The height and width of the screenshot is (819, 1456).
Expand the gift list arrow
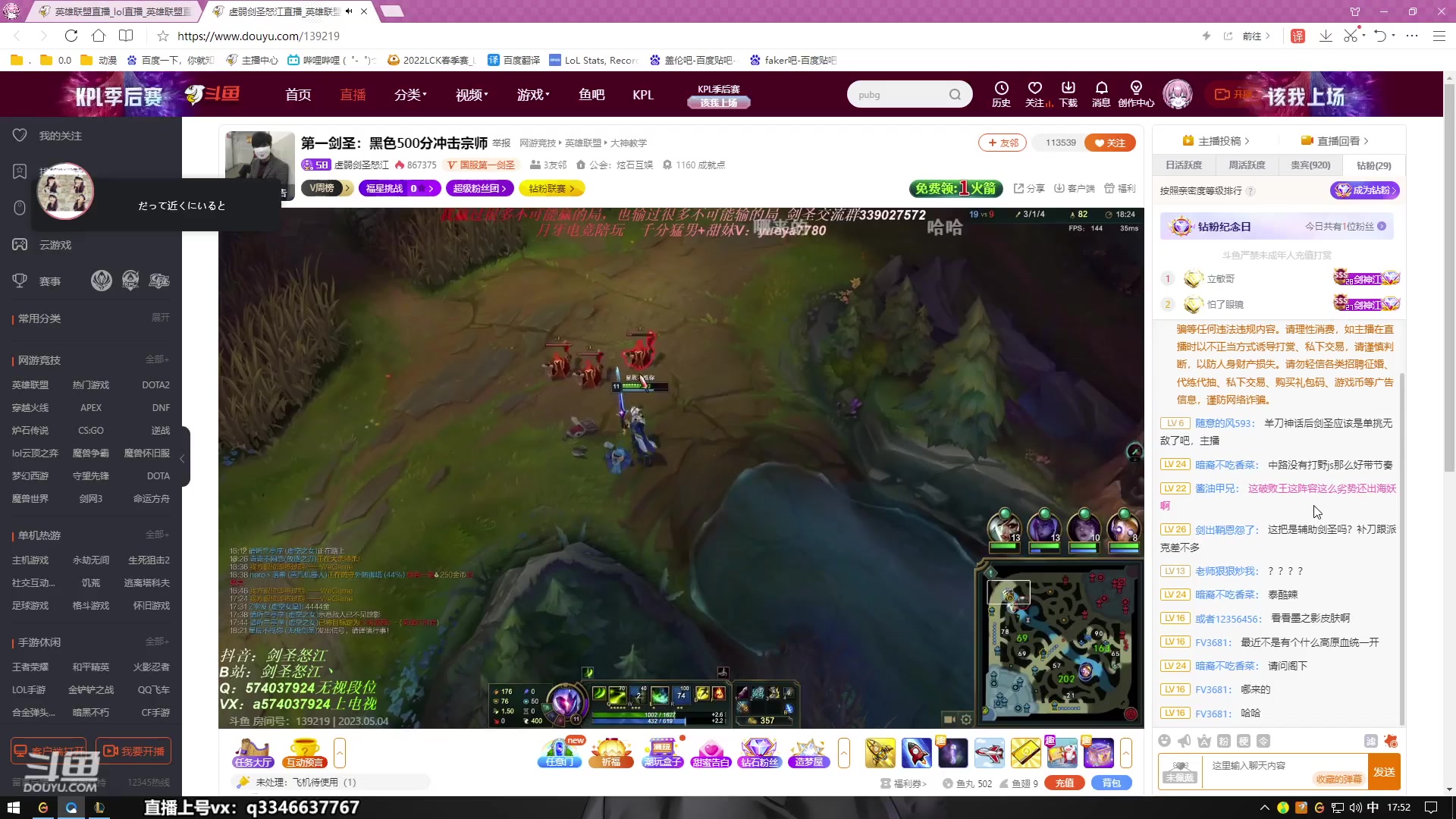click(x=1126, y=752)
